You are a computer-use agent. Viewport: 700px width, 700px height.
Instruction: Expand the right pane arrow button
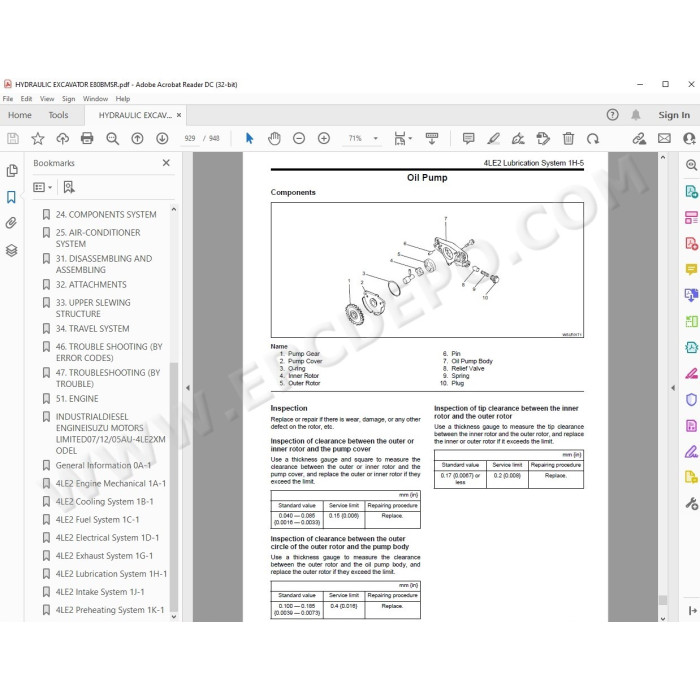692,610
